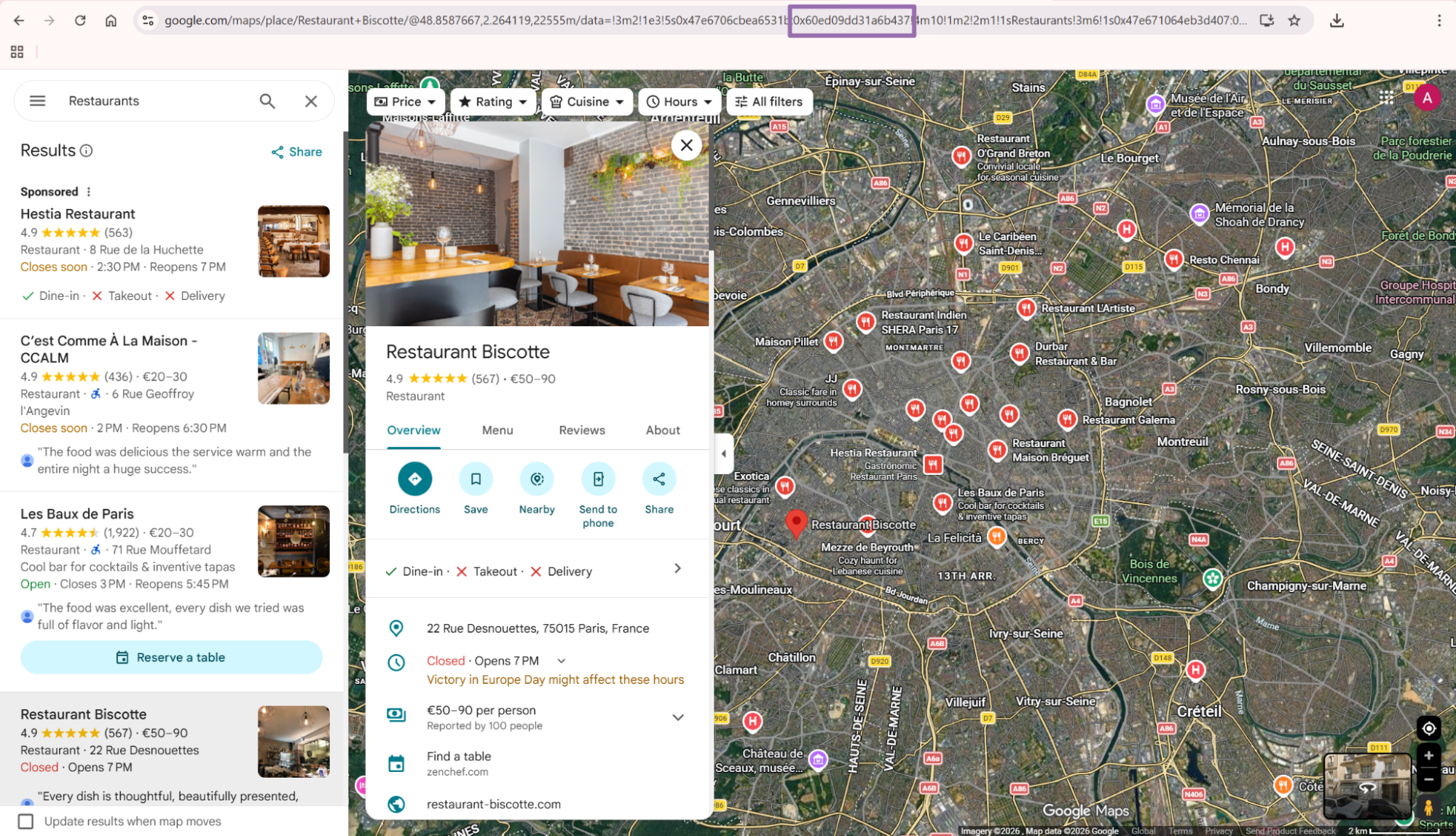Open Find a table zenchef.com link
Screen dimensions: 1456x836
pos(459,763)
